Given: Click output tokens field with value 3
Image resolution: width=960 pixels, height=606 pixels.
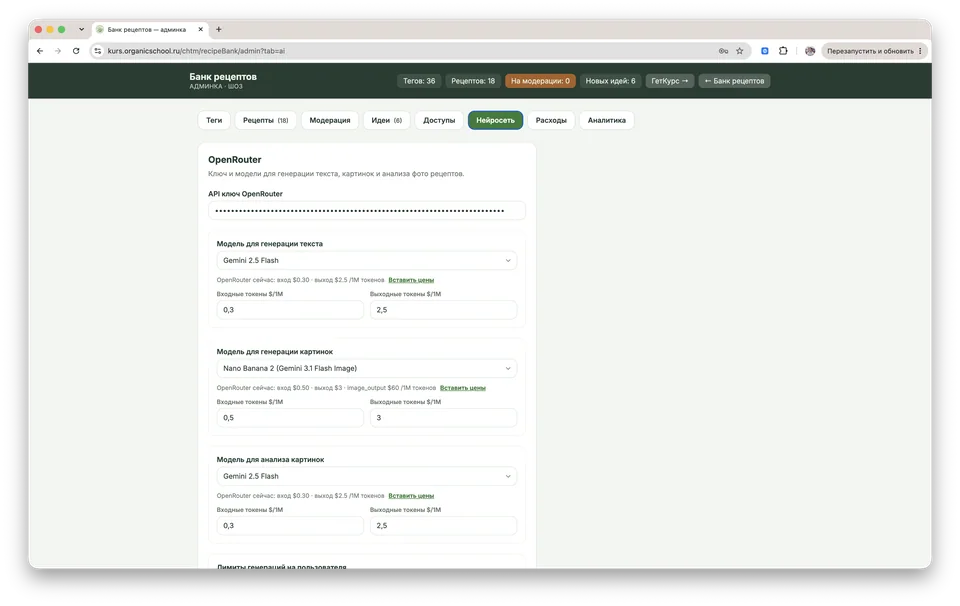Looking at the screenshot, I should 443,417.
